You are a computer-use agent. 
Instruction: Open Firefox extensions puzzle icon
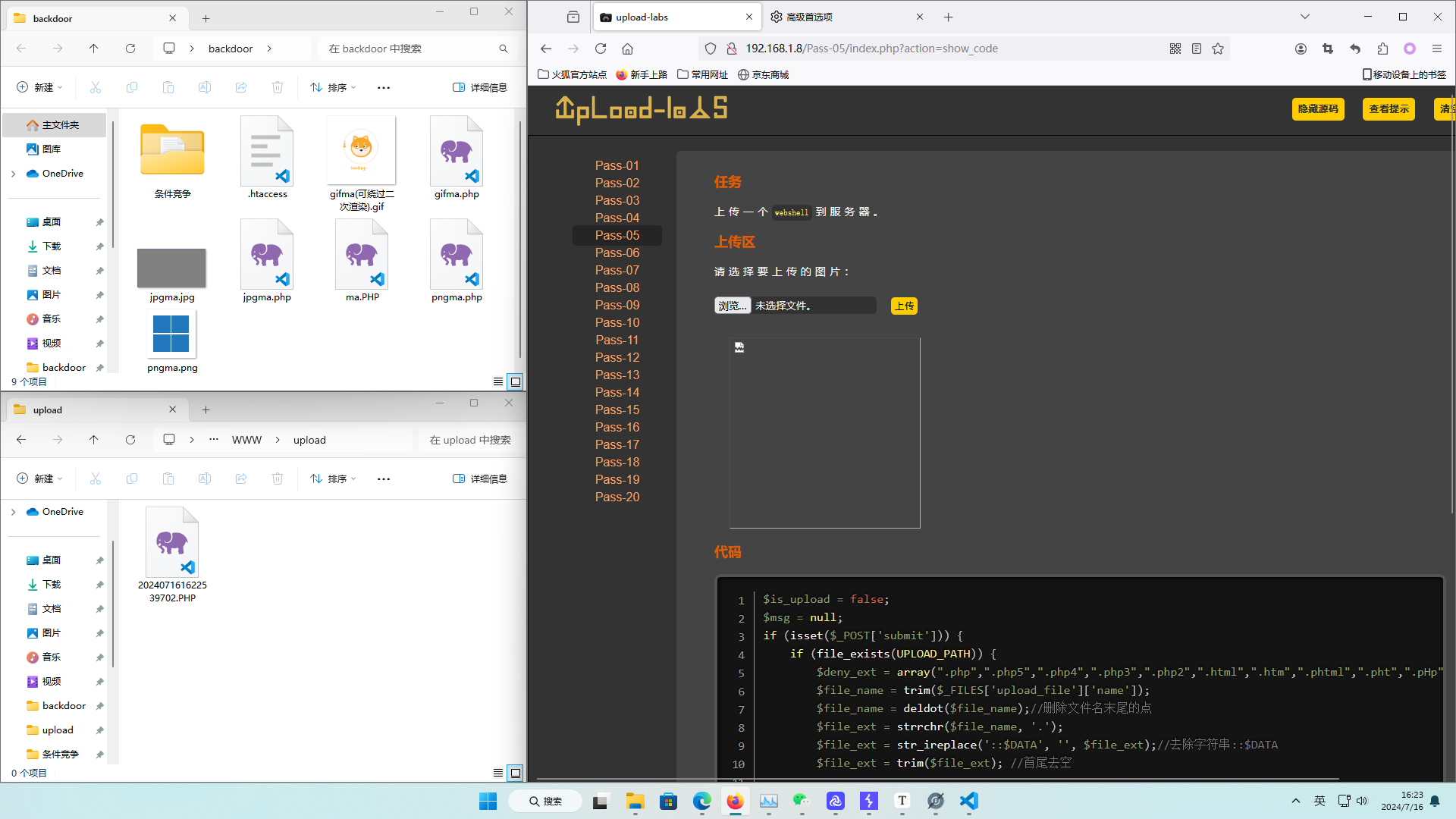click(x=1382, y=49)
